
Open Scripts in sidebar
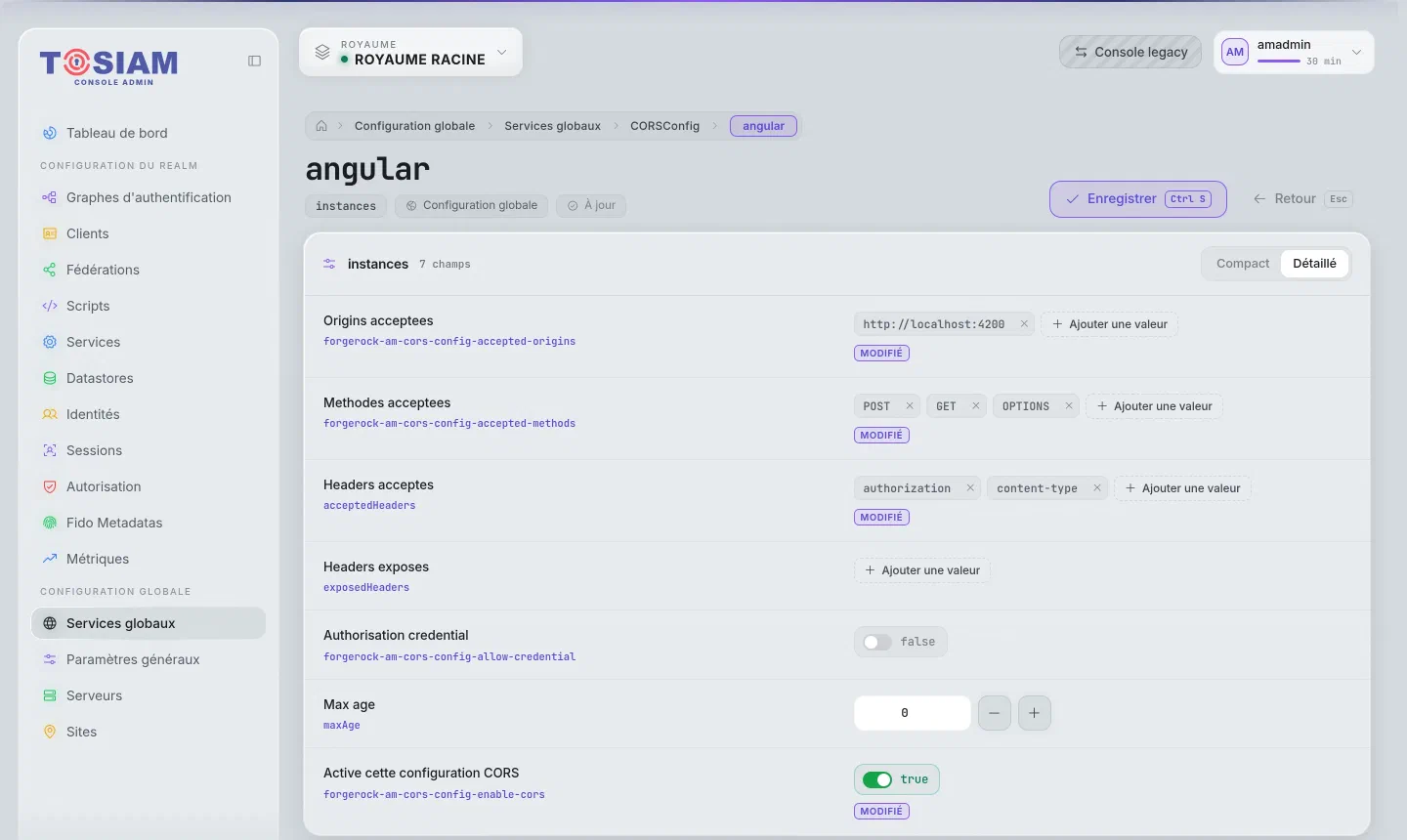[149, 306]
